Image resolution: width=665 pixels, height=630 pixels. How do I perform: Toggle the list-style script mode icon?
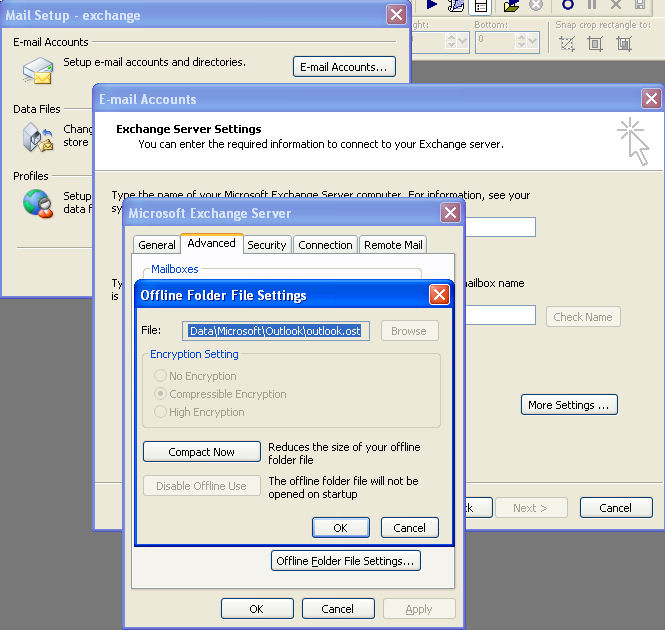(x=481, y=6)
